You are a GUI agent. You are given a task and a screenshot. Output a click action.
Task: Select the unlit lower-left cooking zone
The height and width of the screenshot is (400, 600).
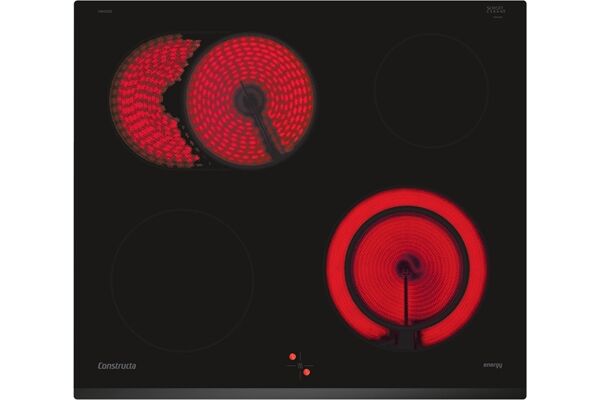point(183,281)
